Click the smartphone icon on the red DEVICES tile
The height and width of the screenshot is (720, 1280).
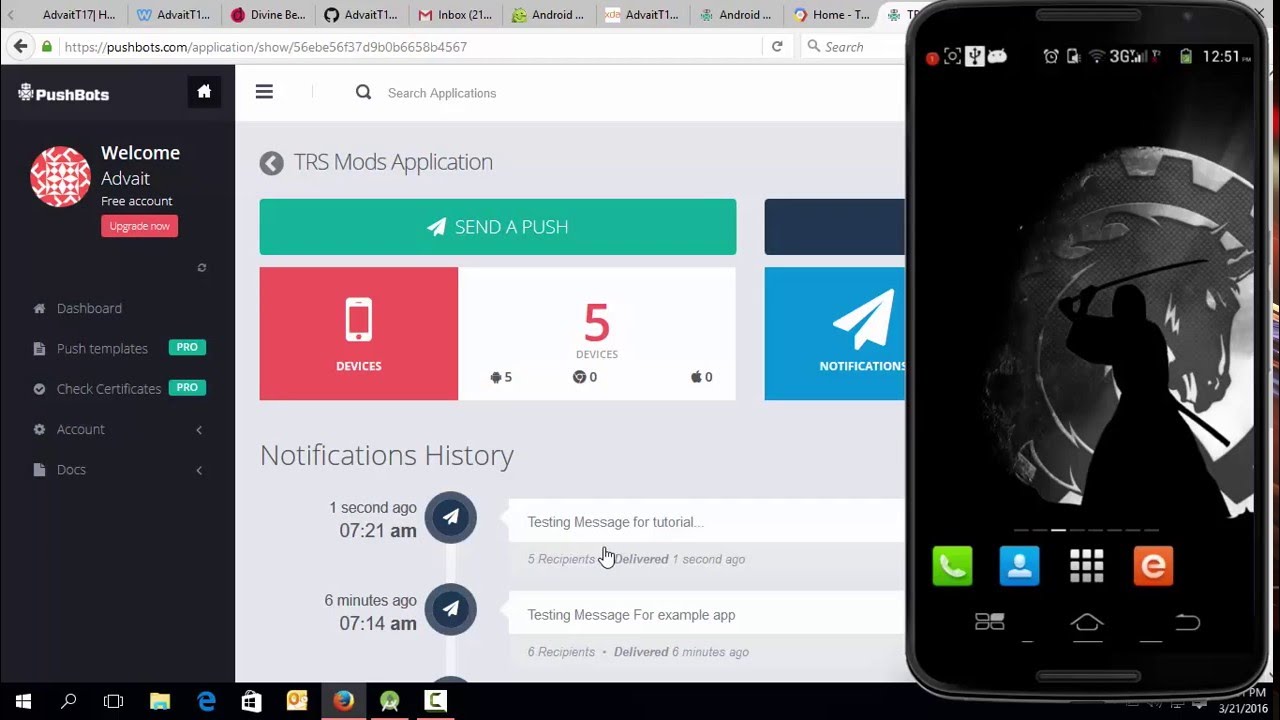pos(358,320)
